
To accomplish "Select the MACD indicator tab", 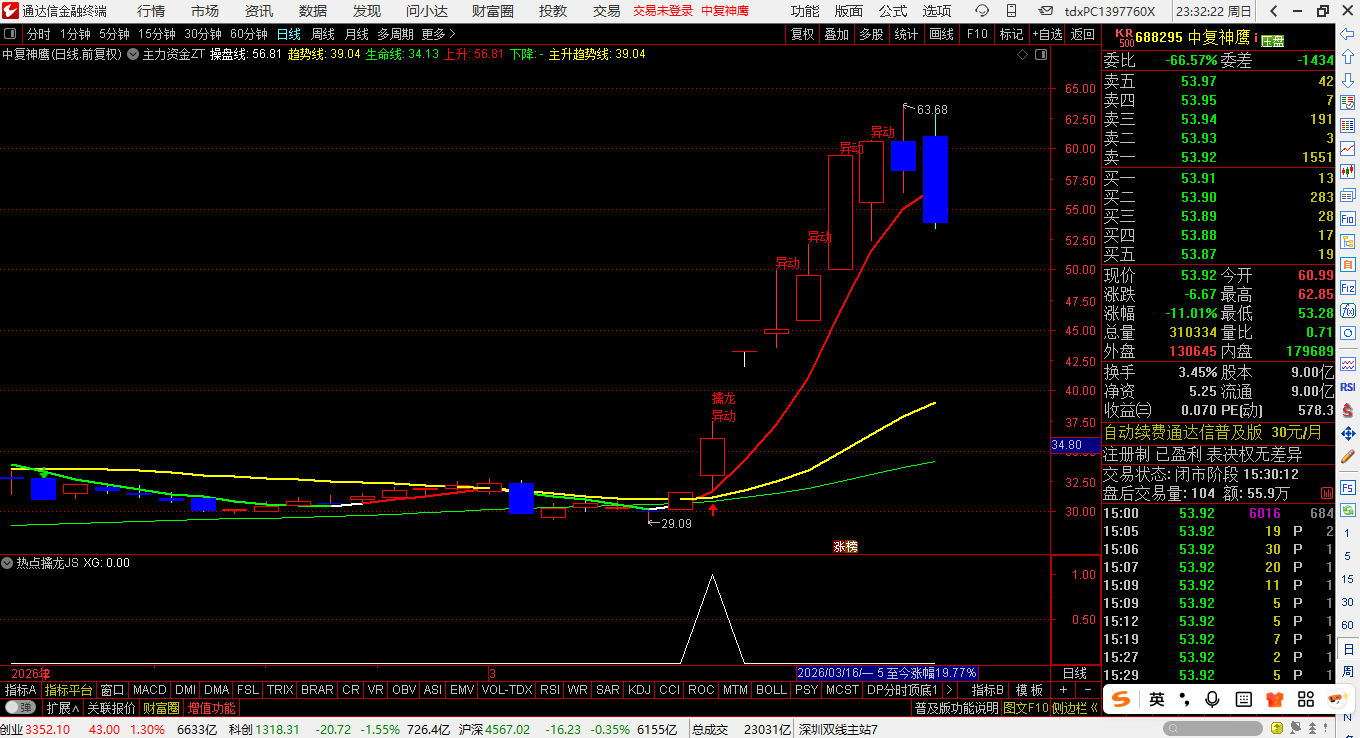I will coord(150,690).
